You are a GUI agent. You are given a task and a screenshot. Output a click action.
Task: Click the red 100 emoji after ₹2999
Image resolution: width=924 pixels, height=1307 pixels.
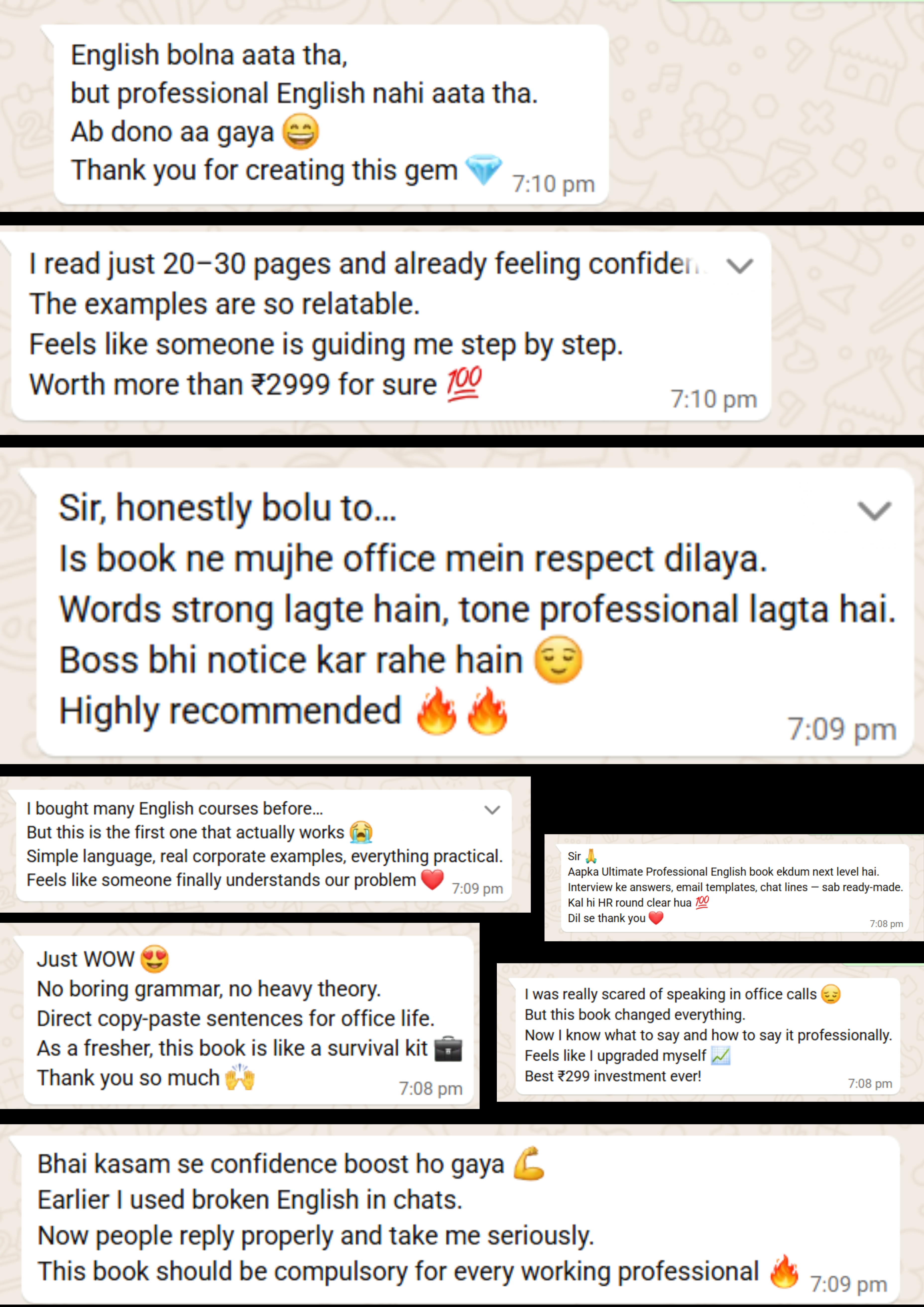tap(464, 384)
